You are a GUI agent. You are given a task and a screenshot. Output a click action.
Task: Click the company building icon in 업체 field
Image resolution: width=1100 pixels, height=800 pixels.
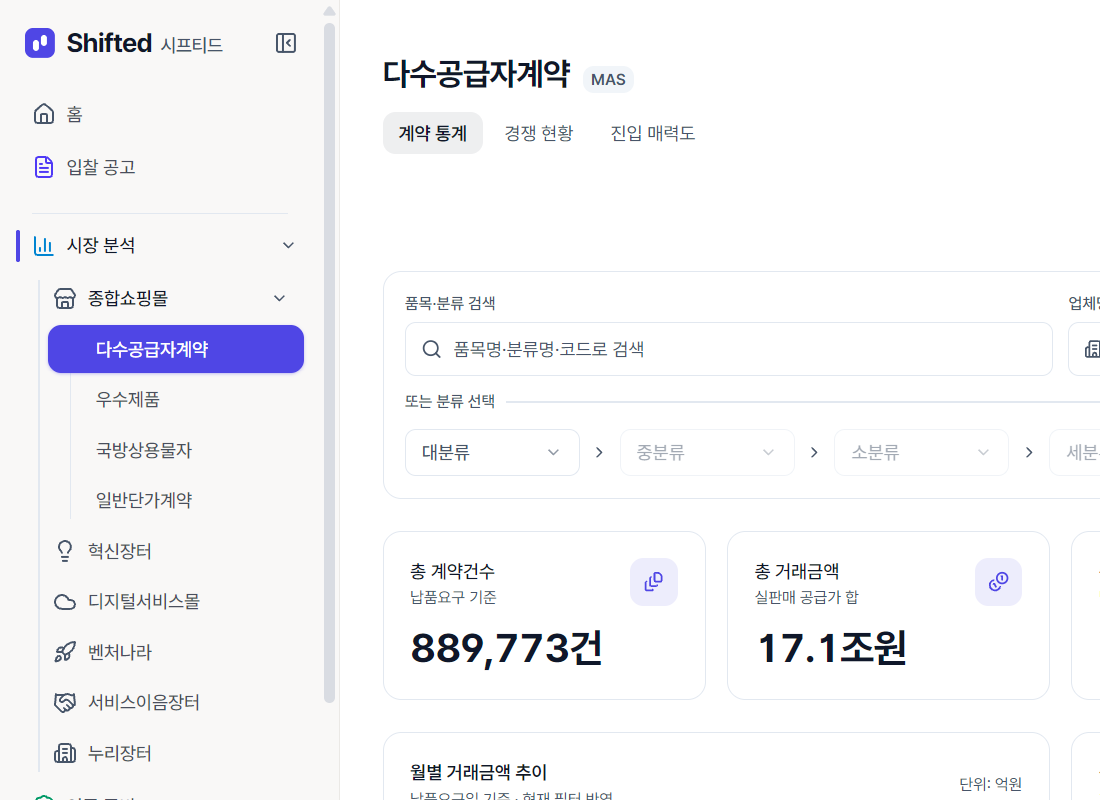tap(1092, 349)
